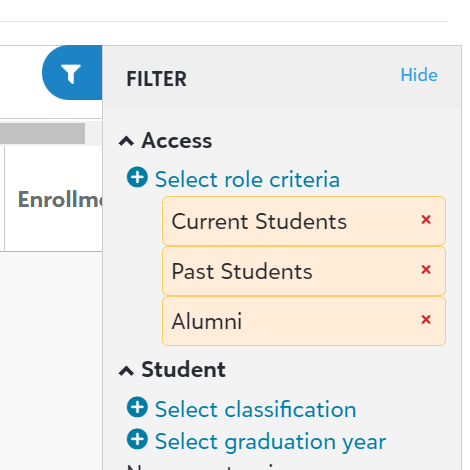Remove the Current Students filter tag
Screen dimensions: 470x470
tap(426, 220)
